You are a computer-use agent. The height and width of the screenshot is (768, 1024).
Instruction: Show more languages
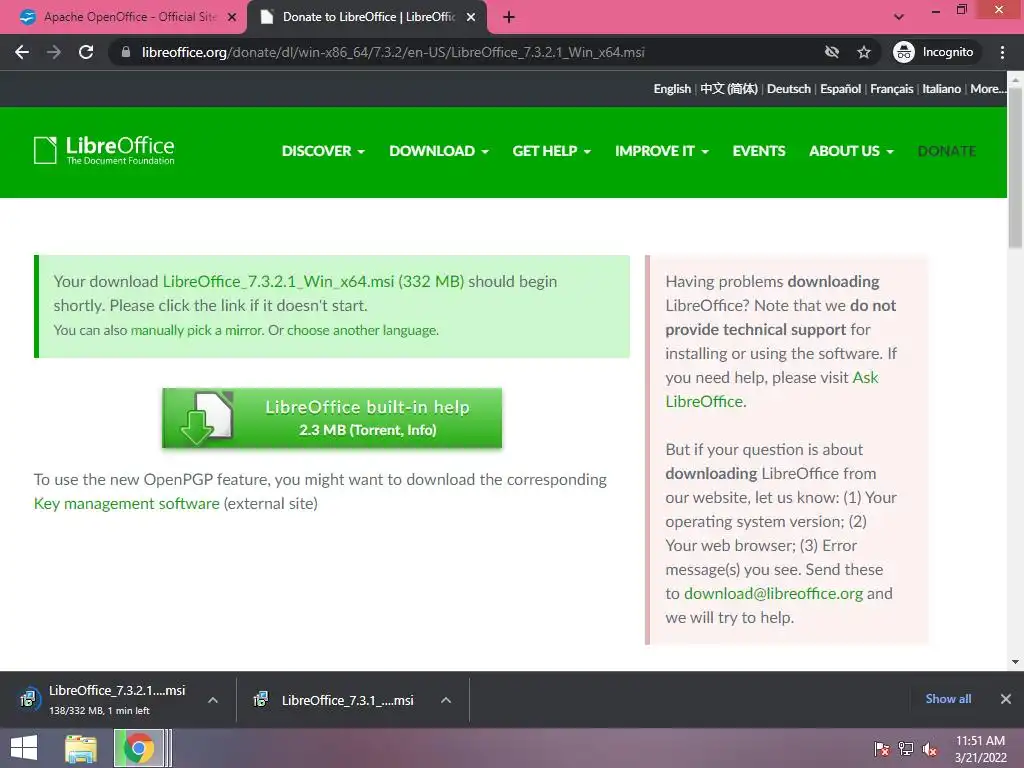tap(988, 89)
